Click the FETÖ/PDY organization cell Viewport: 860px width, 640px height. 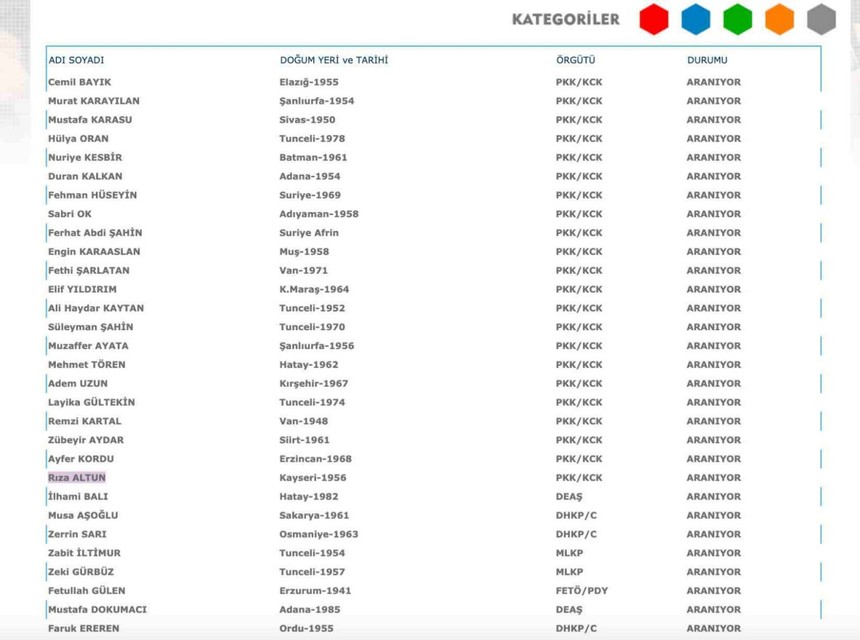[581, 591]
